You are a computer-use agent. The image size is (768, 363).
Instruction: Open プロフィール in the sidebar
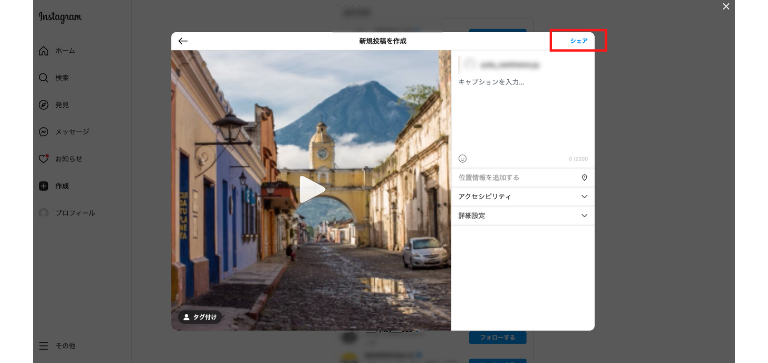coord(67,213)
